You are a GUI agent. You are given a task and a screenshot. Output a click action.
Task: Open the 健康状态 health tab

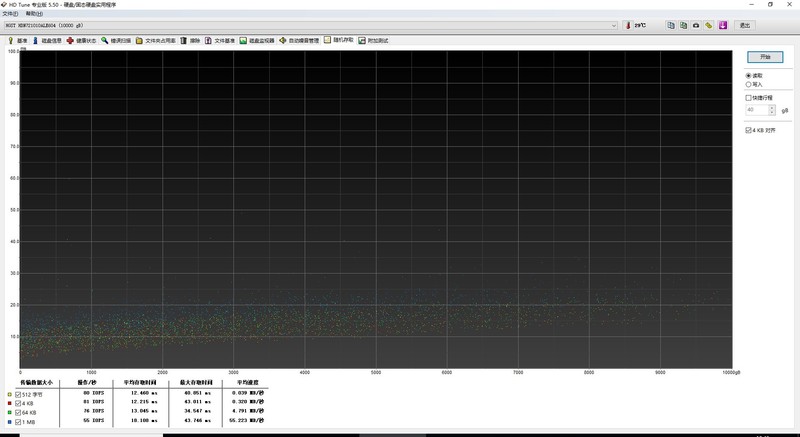tap(84, 41)
